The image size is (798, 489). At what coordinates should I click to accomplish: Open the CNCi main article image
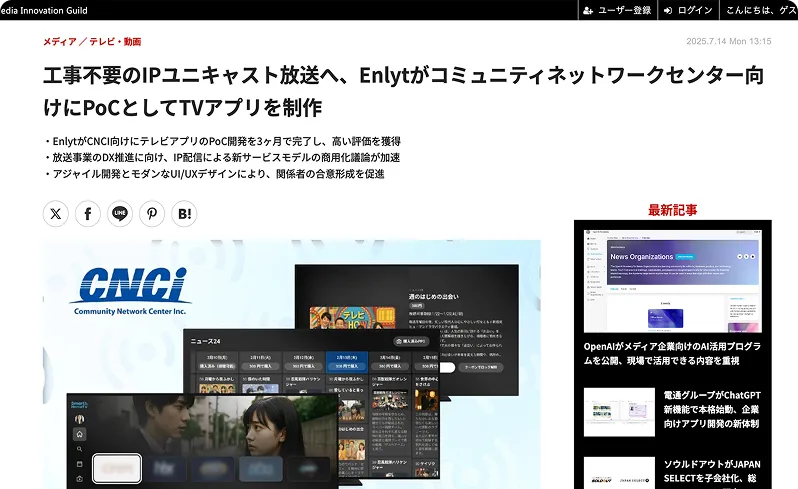point(292,364)
